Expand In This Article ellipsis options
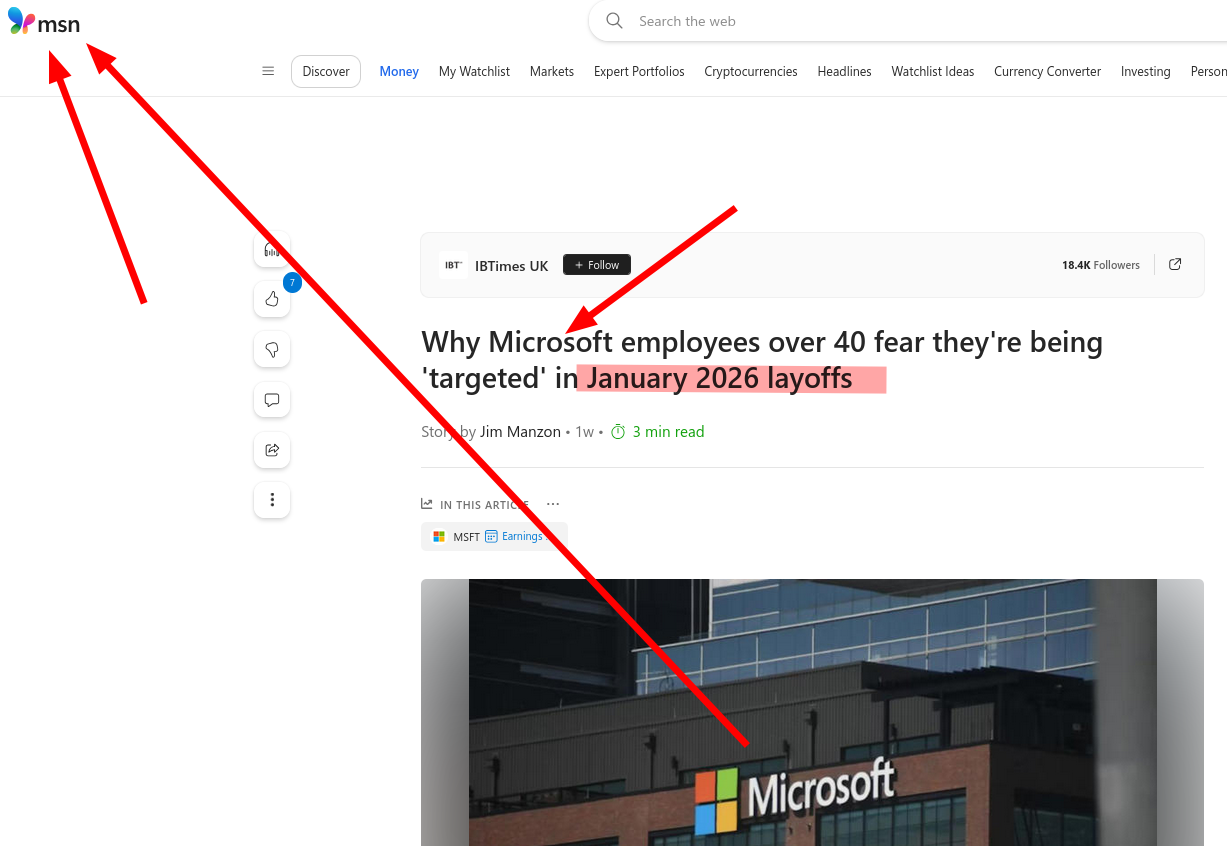1227x846 pixels. [553, 505]
